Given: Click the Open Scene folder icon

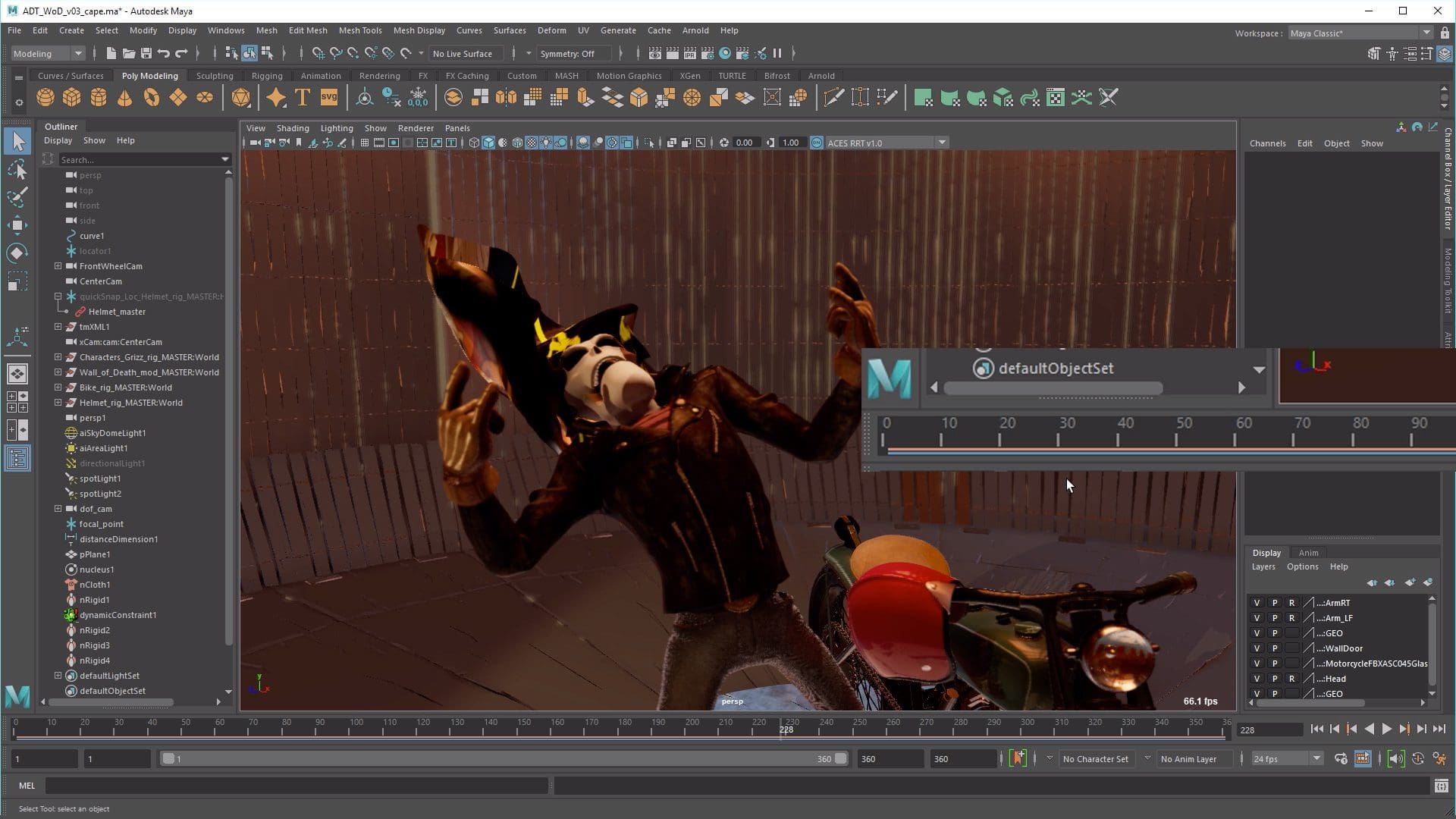Looking at the screenshot, I should 129,53.
